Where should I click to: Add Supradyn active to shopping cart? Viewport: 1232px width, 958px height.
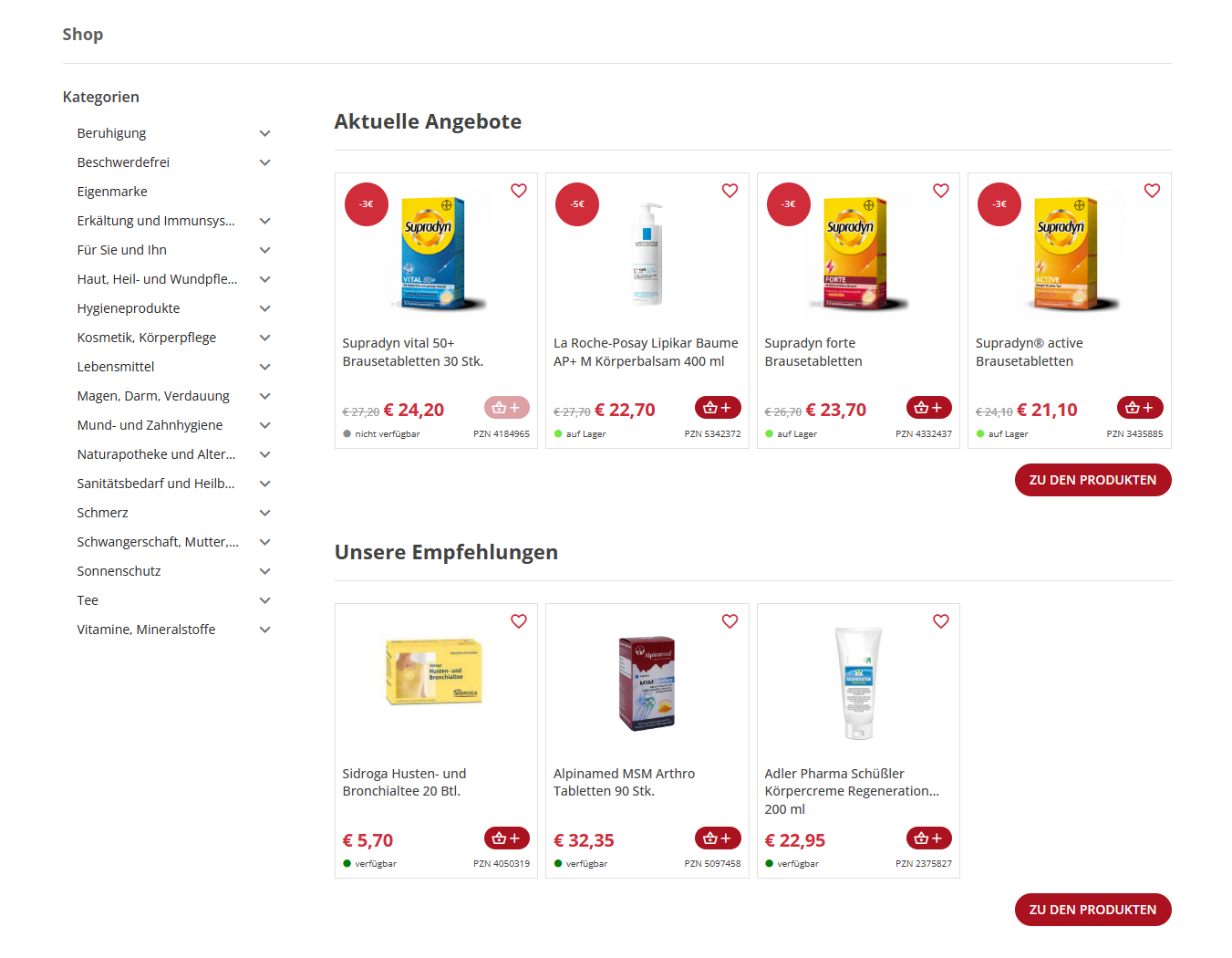pos(1140,408)
